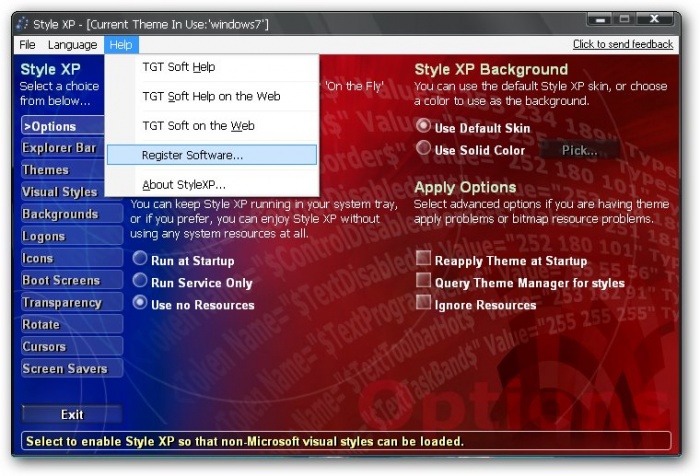Open the Language menu
The image size is (700, 476).
[x=72, y=45]
